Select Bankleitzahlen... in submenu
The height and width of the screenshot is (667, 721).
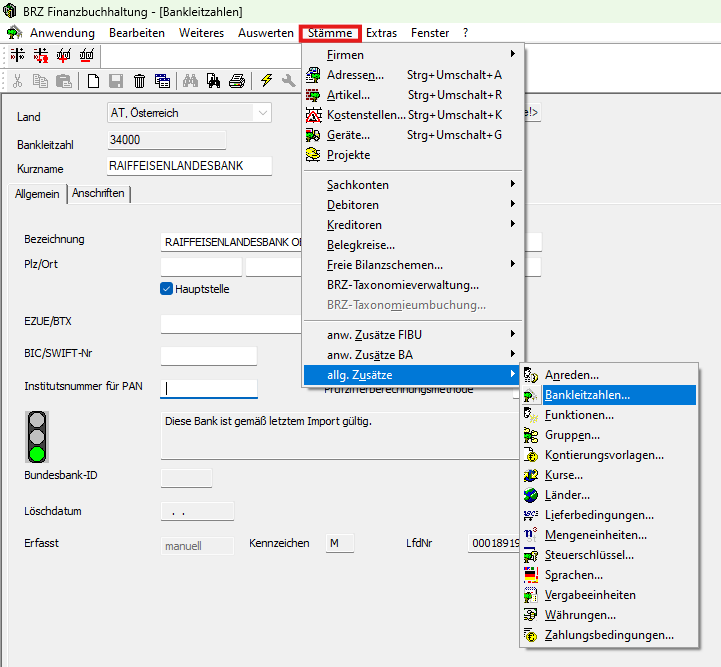[610, 395]
